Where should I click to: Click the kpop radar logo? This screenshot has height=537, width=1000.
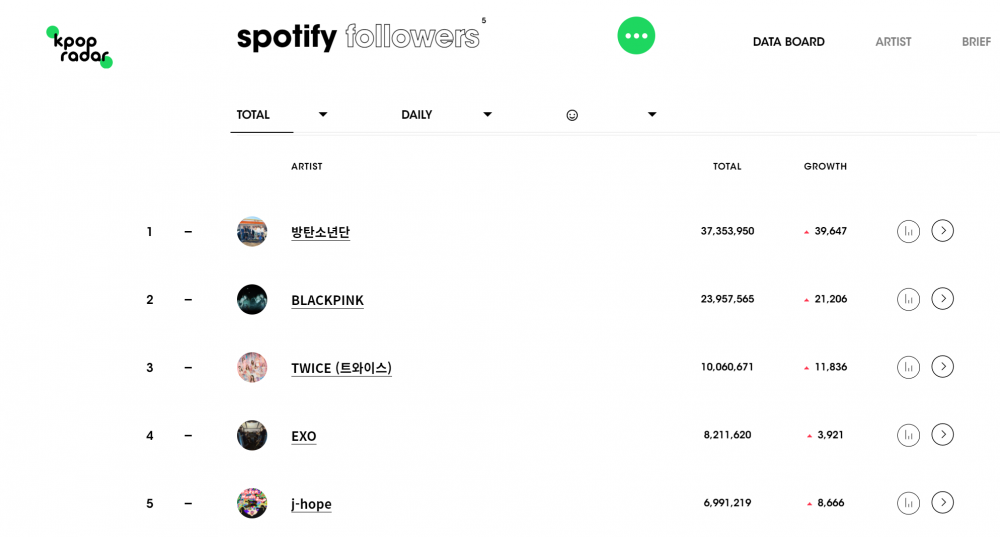tap(79, 47)
